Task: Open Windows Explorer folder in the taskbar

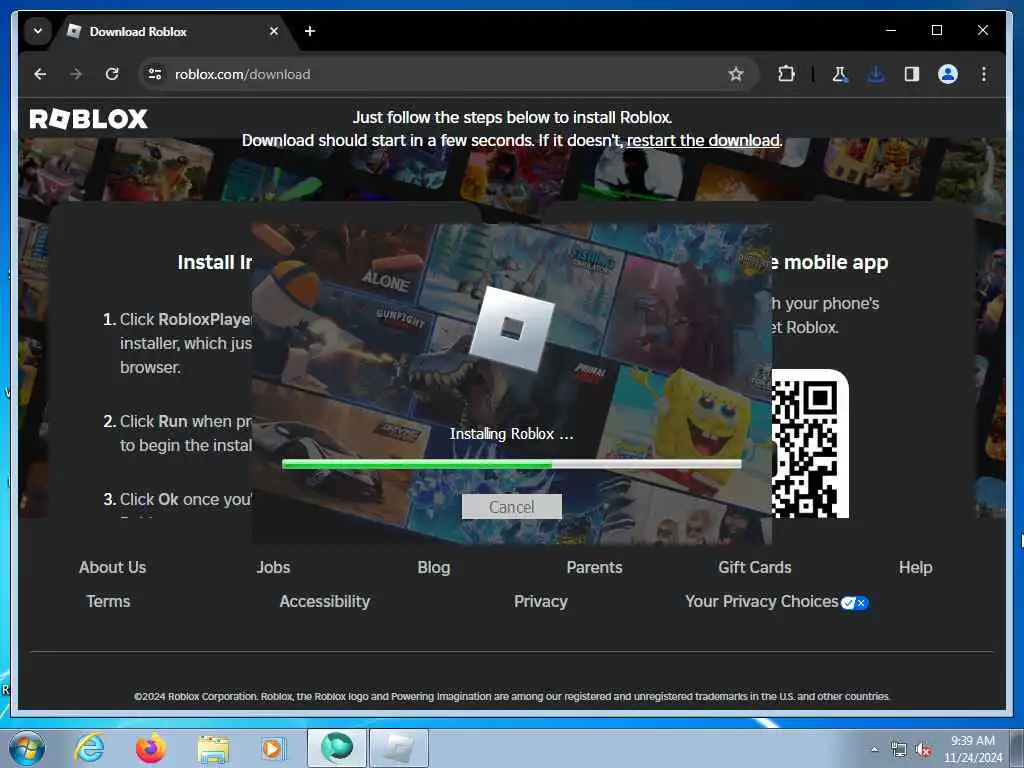Action: (213, 749)
